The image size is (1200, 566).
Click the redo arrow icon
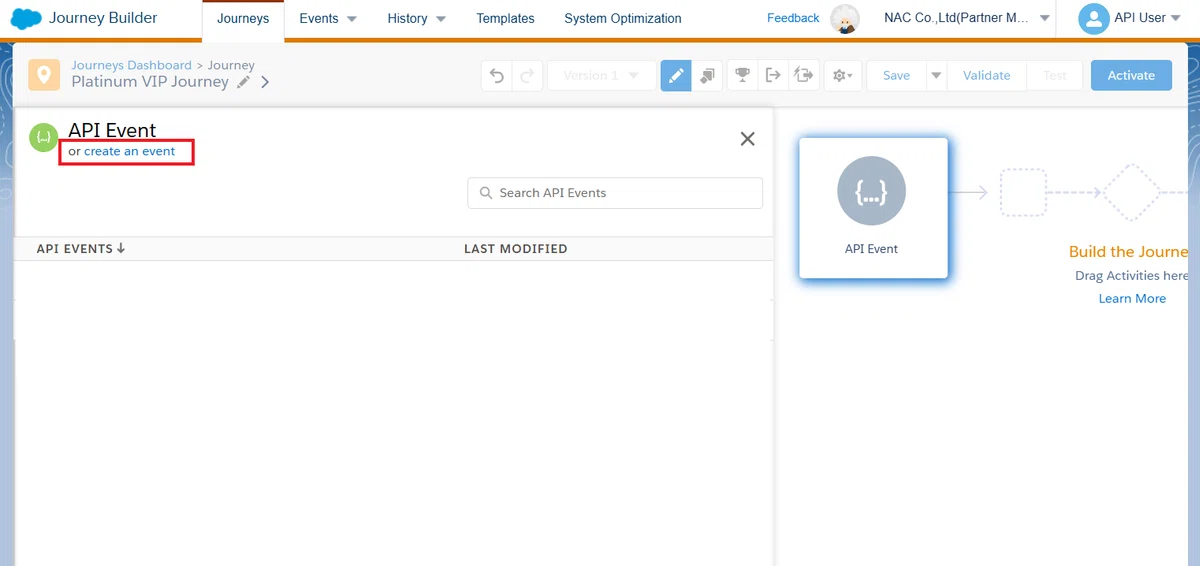click(x=527, y=76)
